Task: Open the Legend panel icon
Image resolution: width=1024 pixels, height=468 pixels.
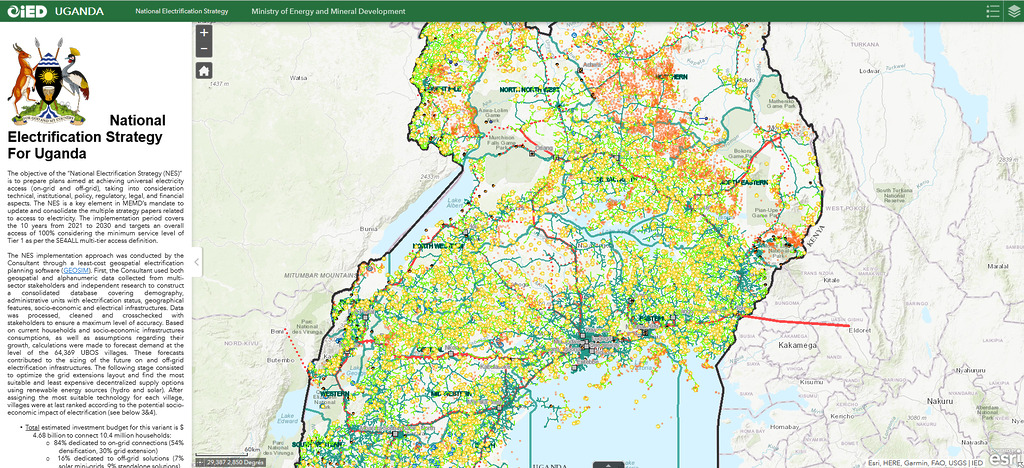Action: click(992, 11)
